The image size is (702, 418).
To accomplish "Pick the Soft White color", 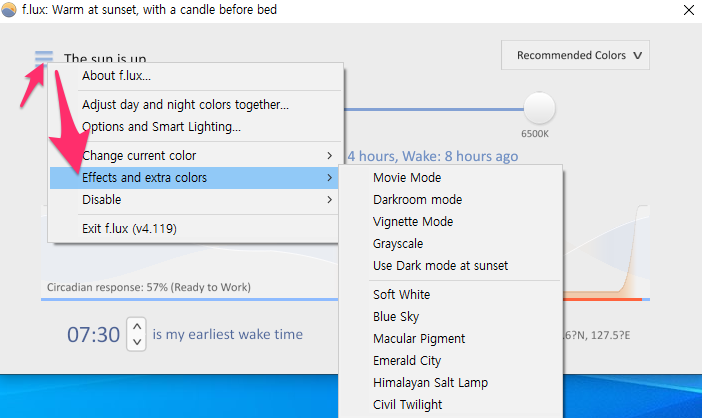I will [450, 294].
